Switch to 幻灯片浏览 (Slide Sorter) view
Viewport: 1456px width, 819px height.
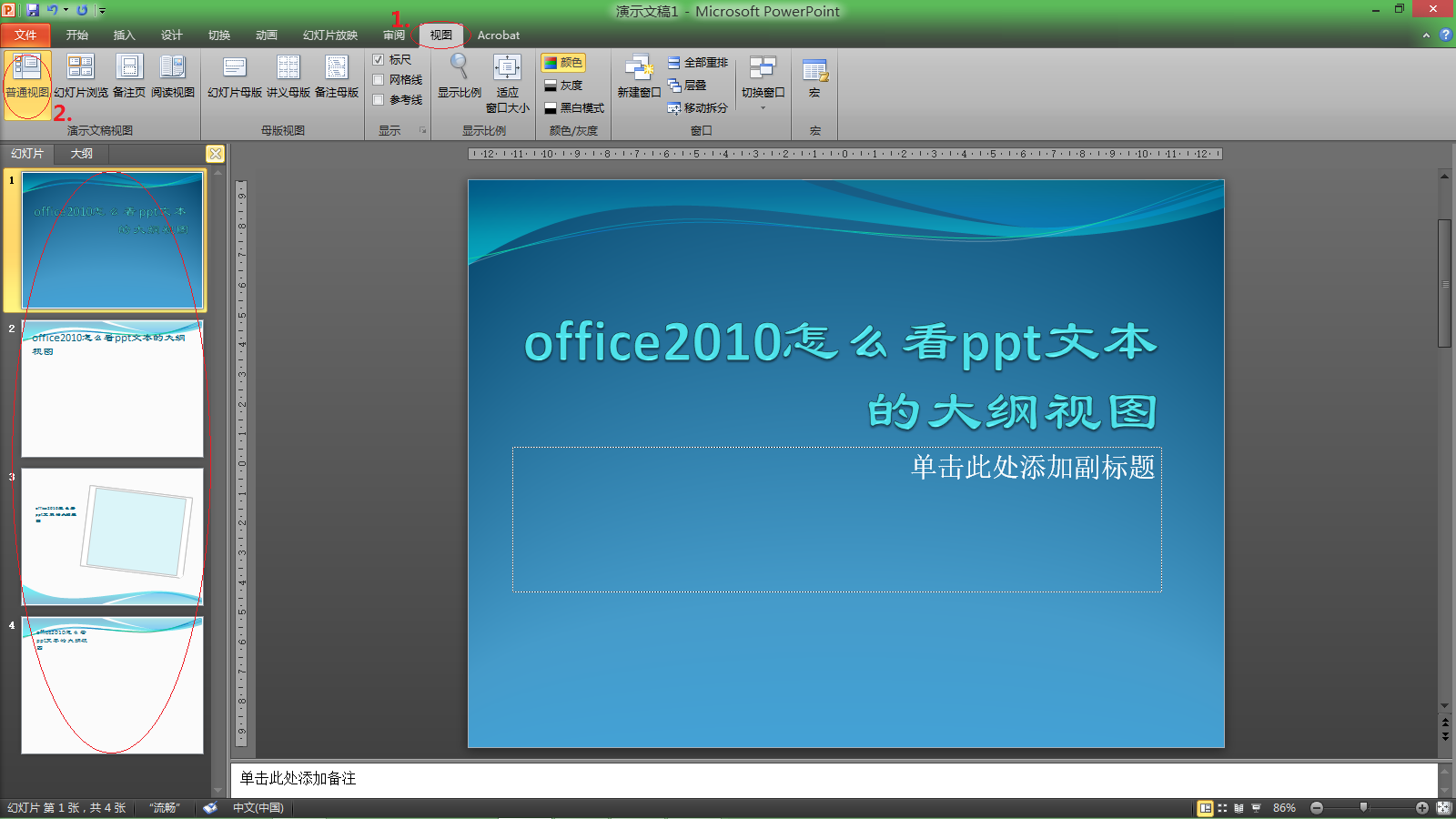[81, 76]
